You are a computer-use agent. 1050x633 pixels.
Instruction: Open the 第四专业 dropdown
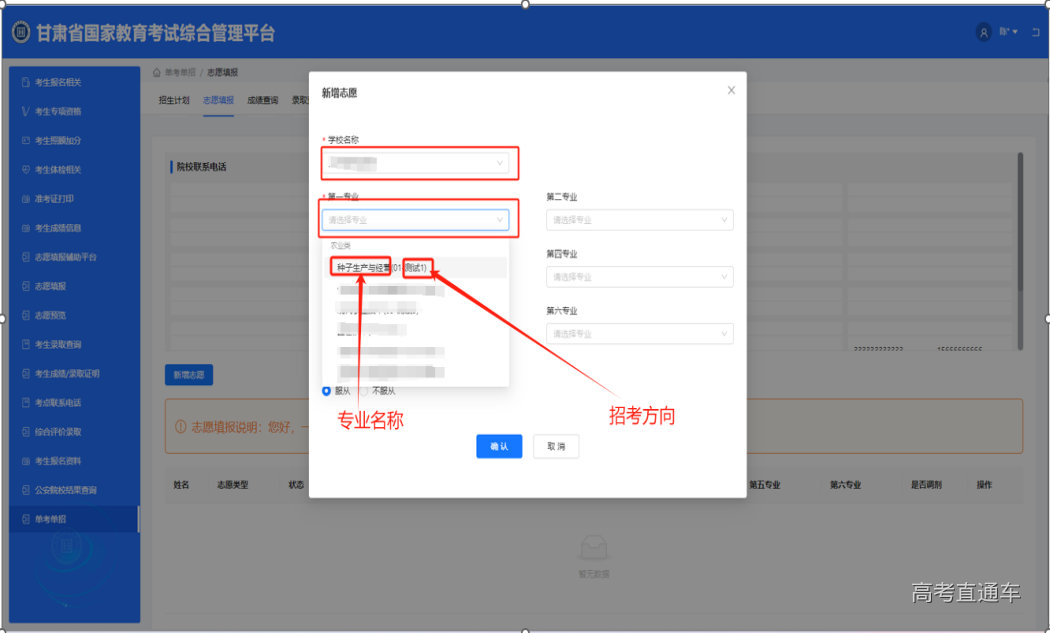pos(639,277)
